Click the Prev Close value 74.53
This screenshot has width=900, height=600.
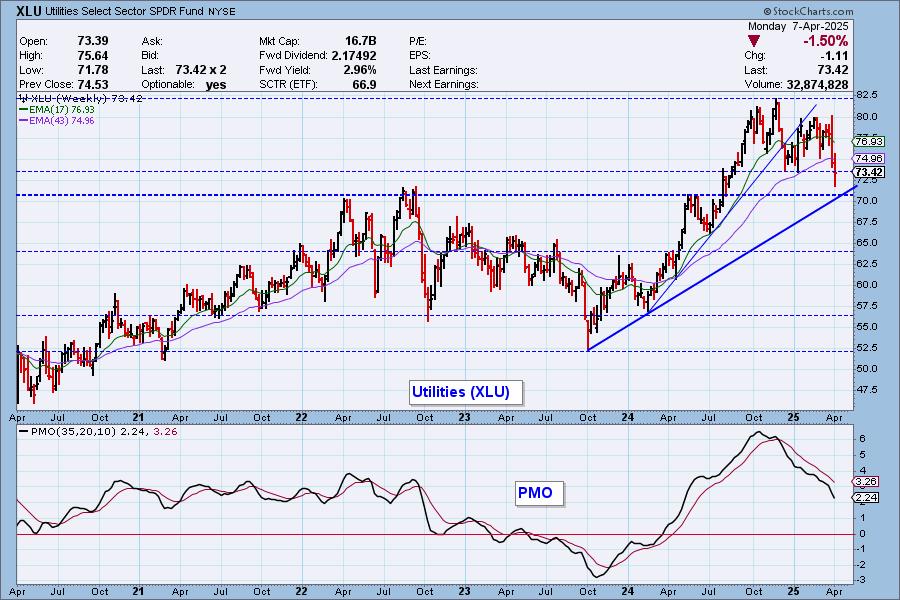coord(92,84)
